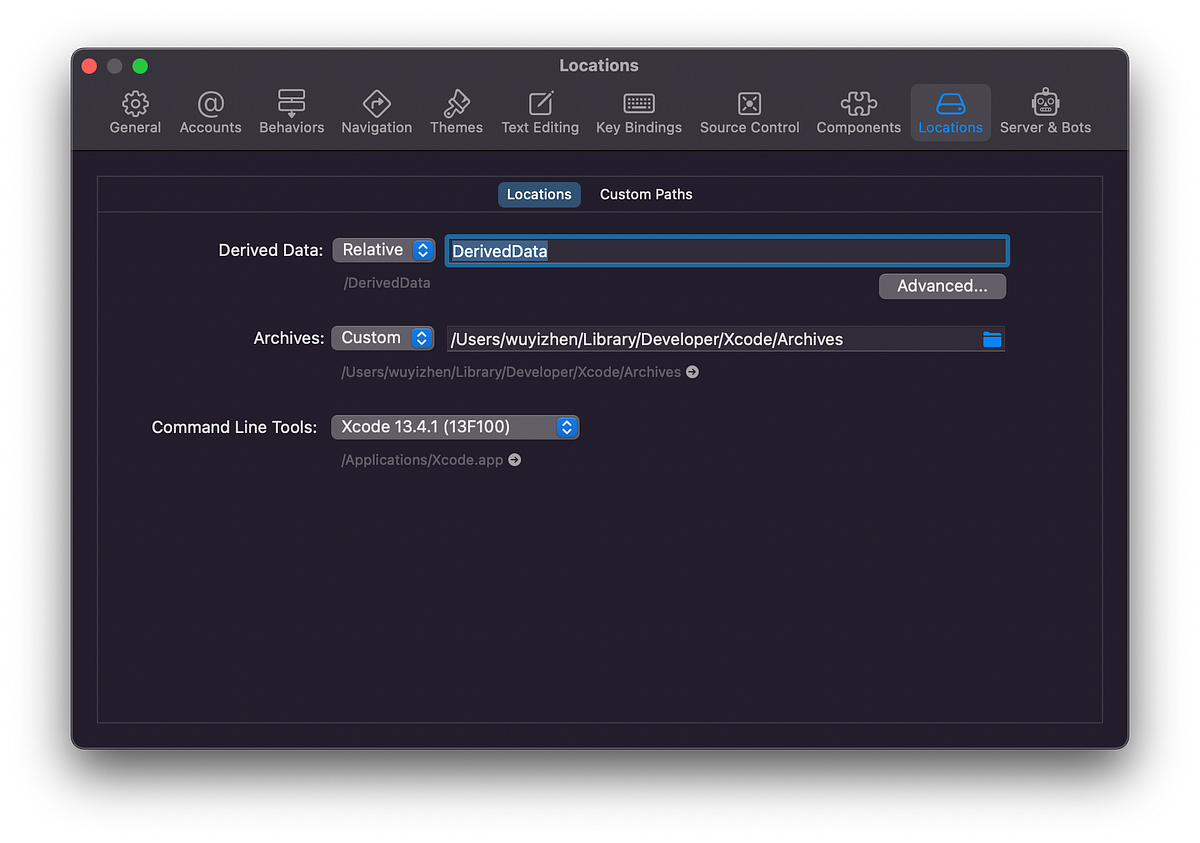Viewport: 1200px width, 843px height.
Task: Reveal Archives path with arrow icon
Action: pyautogui.click(x=692, y=372)
